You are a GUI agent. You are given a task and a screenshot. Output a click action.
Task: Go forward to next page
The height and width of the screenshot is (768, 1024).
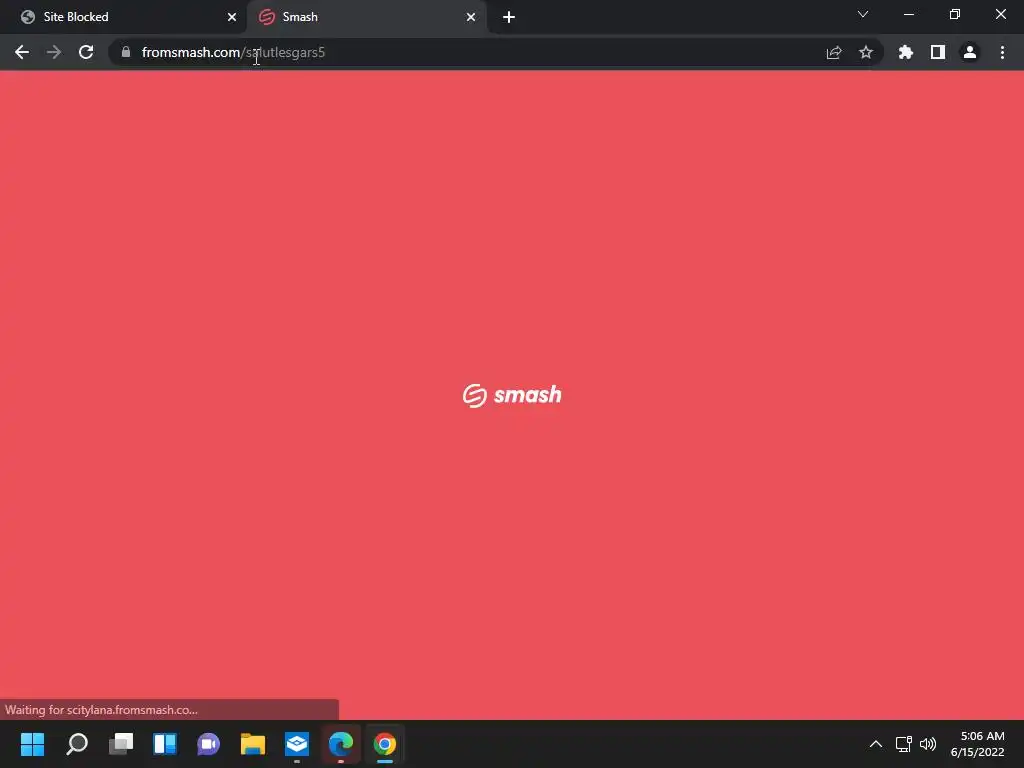[x=54, y=52]
